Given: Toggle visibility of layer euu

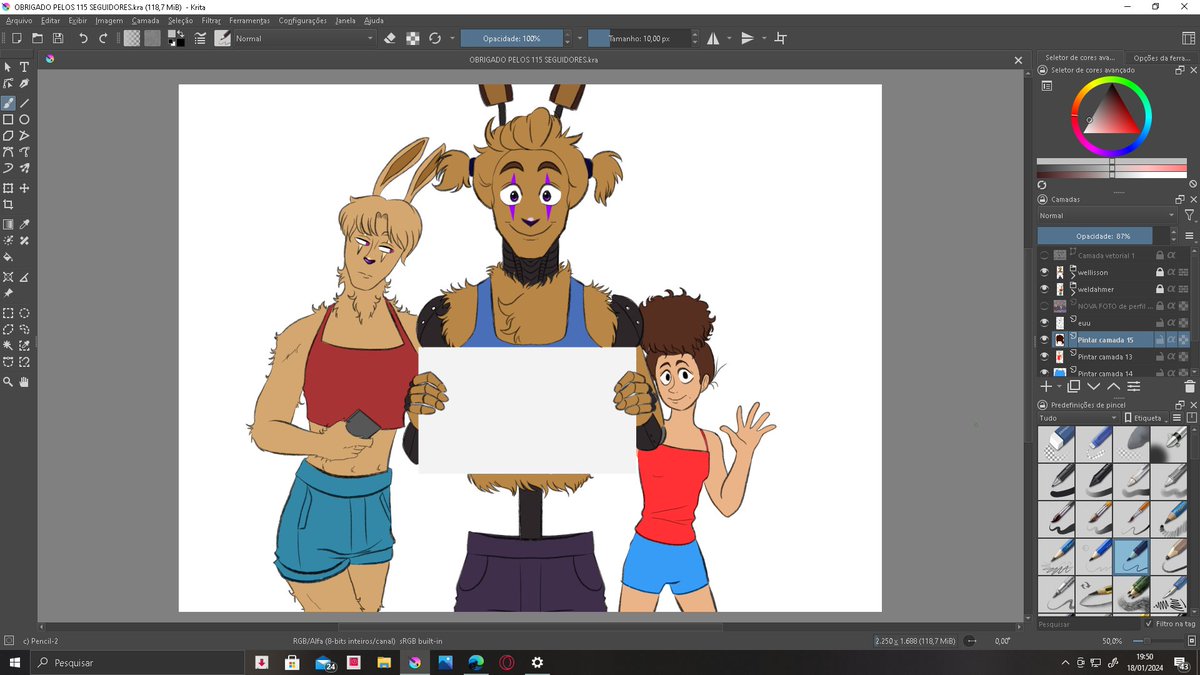Looking at the screenshot, I should click(x=1044, y=323).
